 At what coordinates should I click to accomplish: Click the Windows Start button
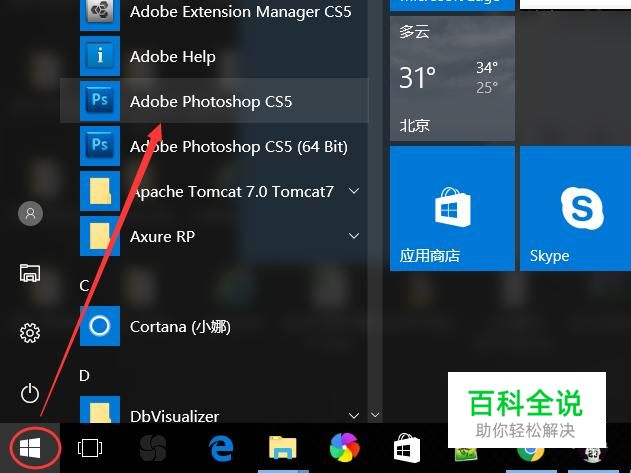pos(30,448)
